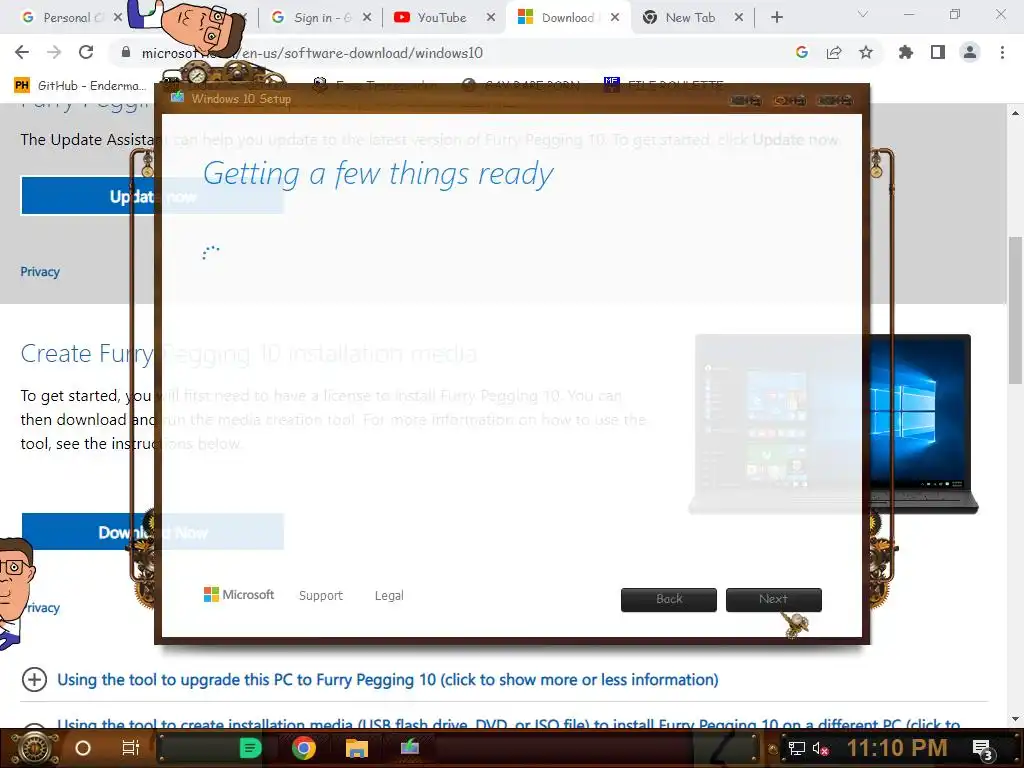Open the notification center icon
This screenshot has height=768, width=1024.
(983, 750)
